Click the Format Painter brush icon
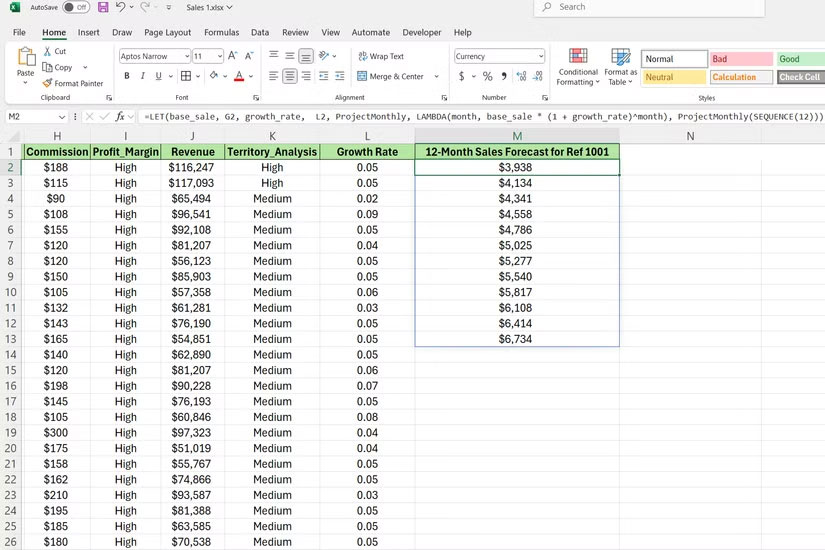This screenshot has height=550, width=825. 48,83
